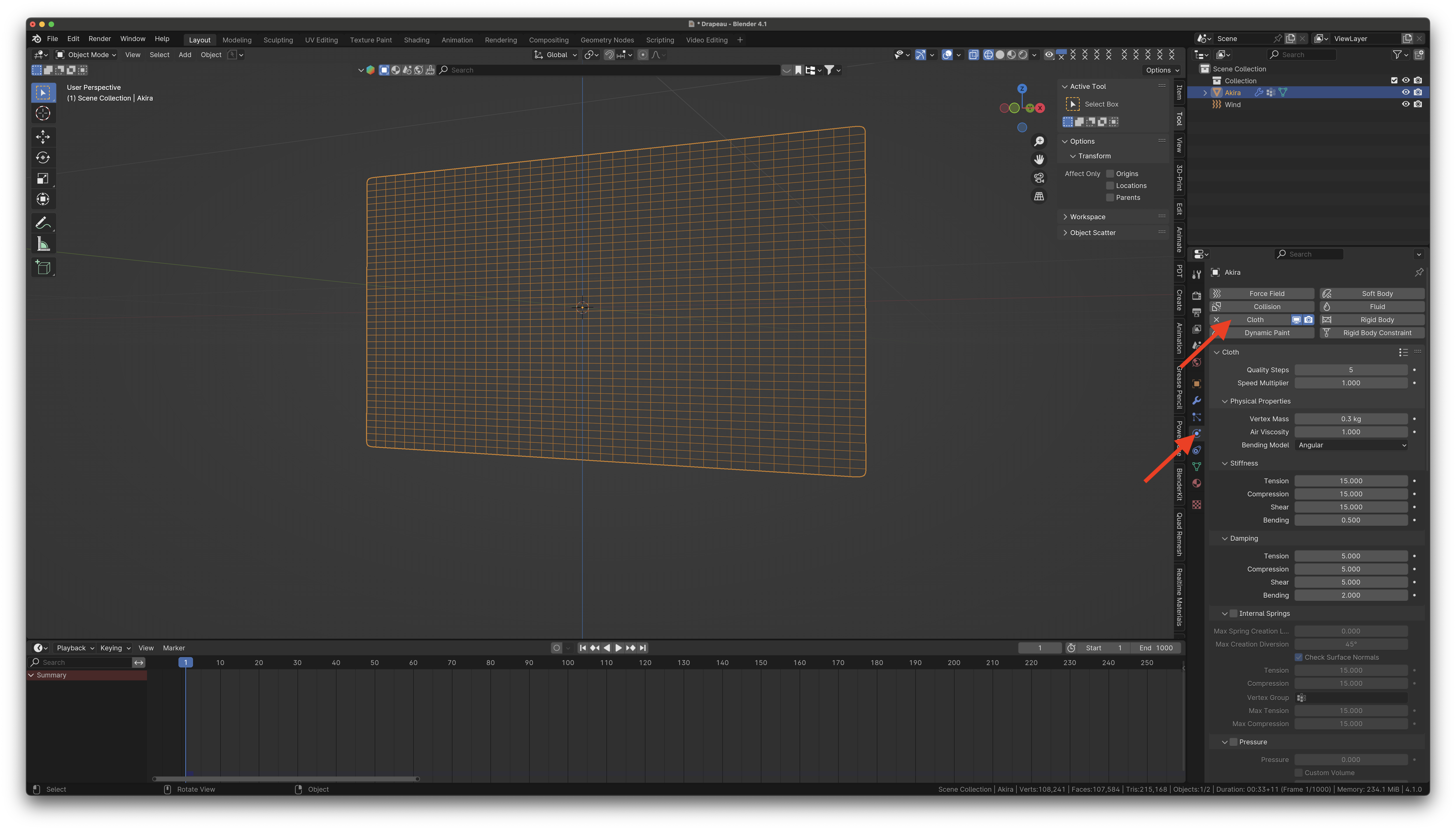Open the Global transform orientation dropdown
Screen dimensions: 1456x830
(x=555, y=55)
